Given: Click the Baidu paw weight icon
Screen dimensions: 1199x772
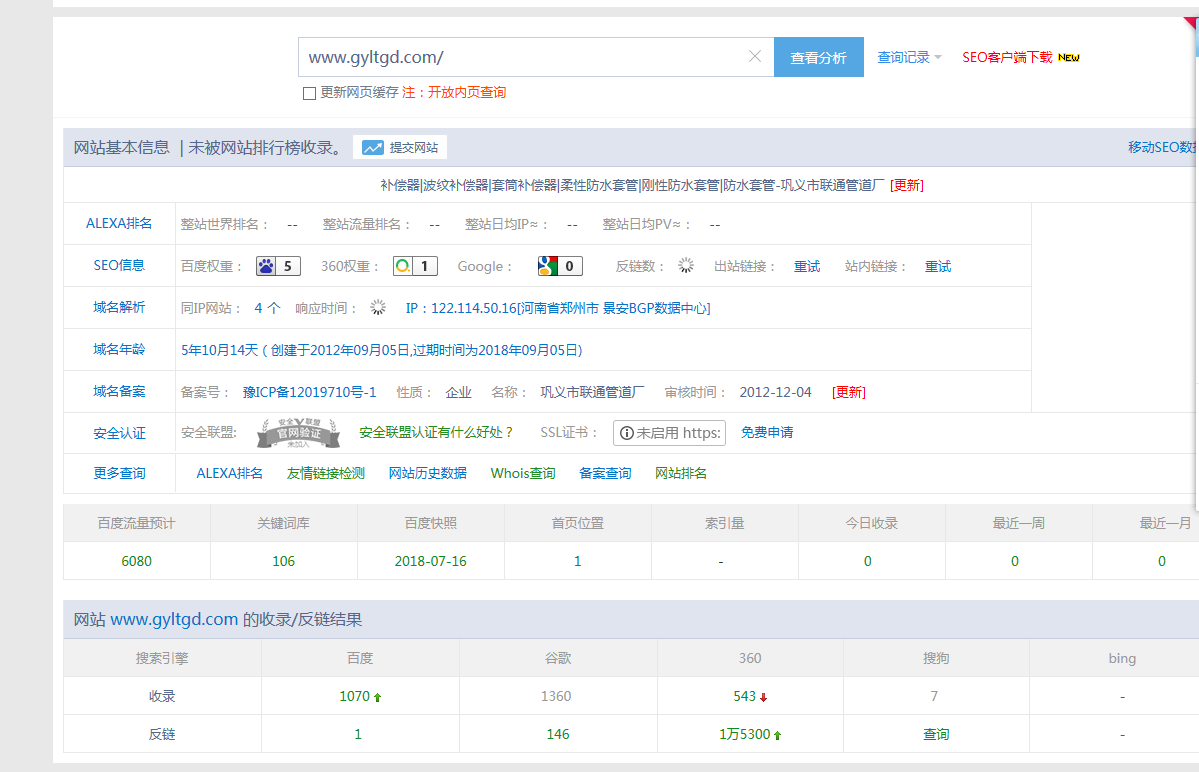Looking at the screenshot, I should pyautogui.click(x=266, y=266).
